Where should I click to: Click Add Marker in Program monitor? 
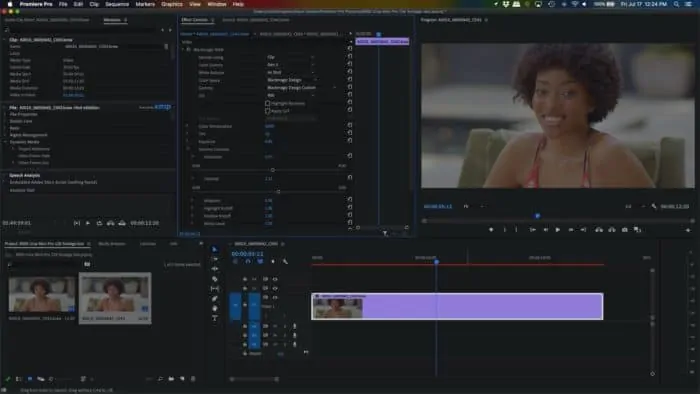tap(491, 230)
